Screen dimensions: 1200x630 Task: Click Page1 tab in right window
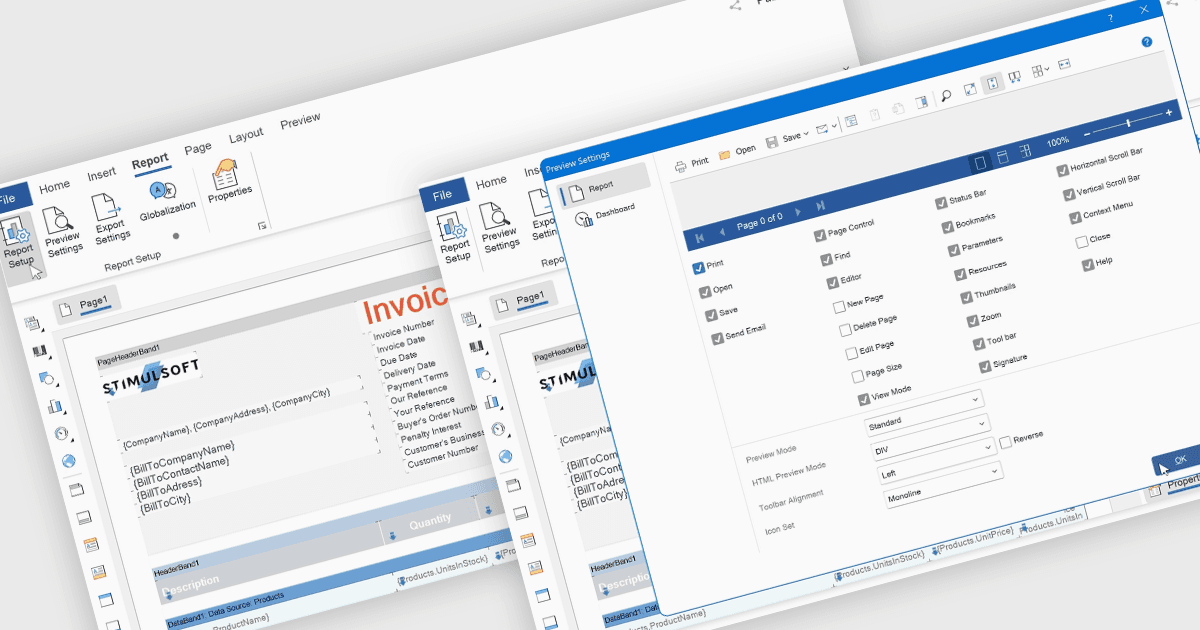[x=523, y=300]
